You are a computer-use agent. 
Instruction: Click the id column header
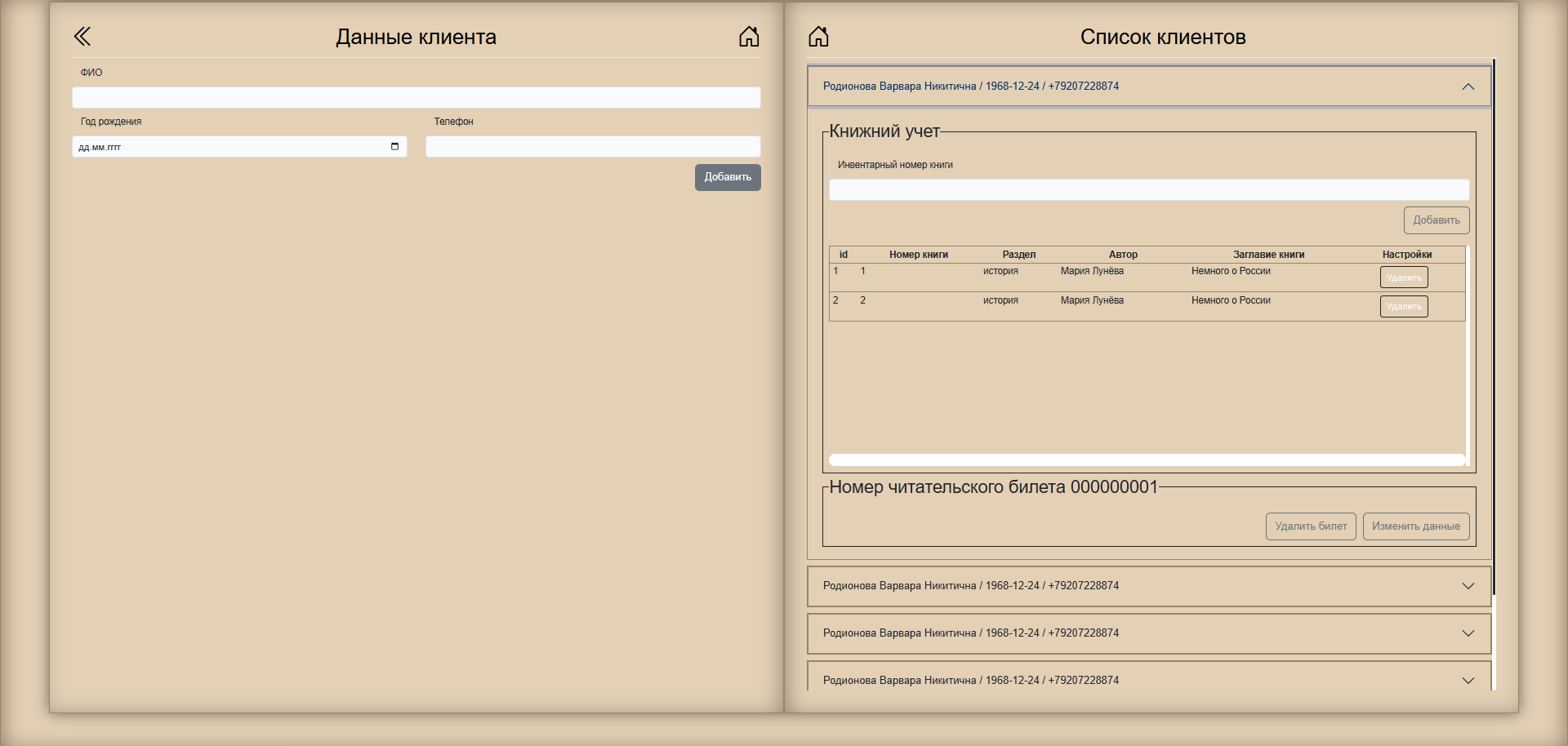[844, 255]
